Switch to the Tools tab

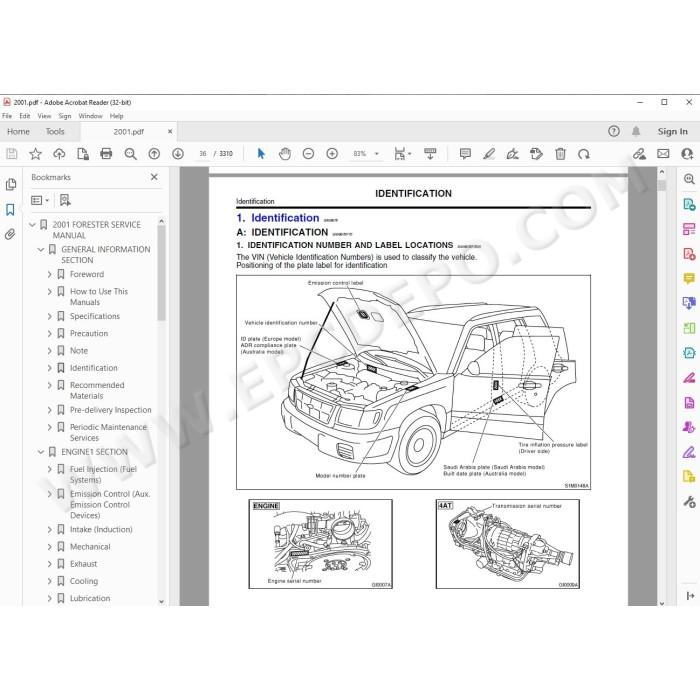pos(55,132)
